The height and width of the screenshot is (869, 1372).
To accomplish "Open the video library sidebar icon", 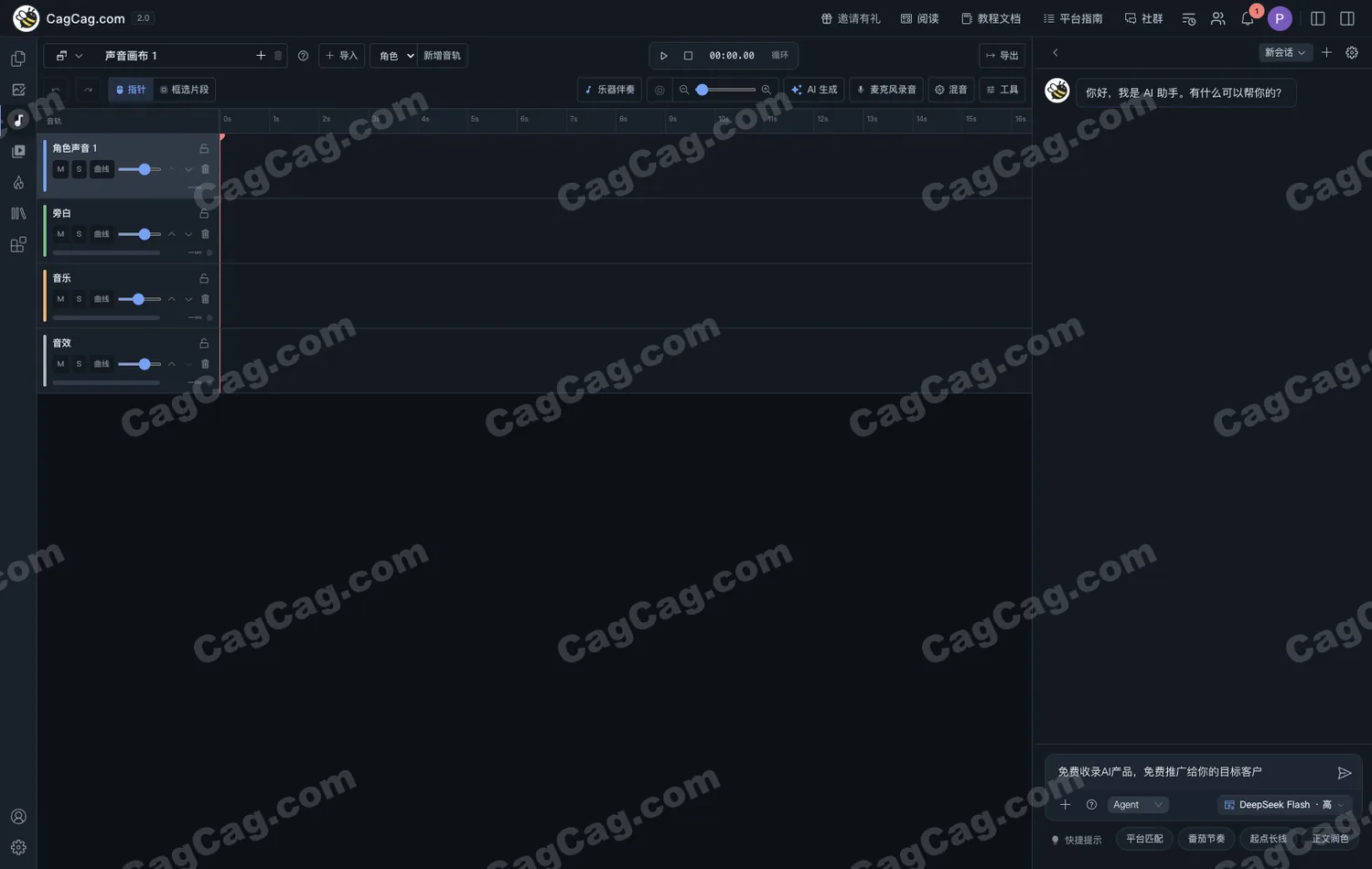I will click(x=18, y=151).
